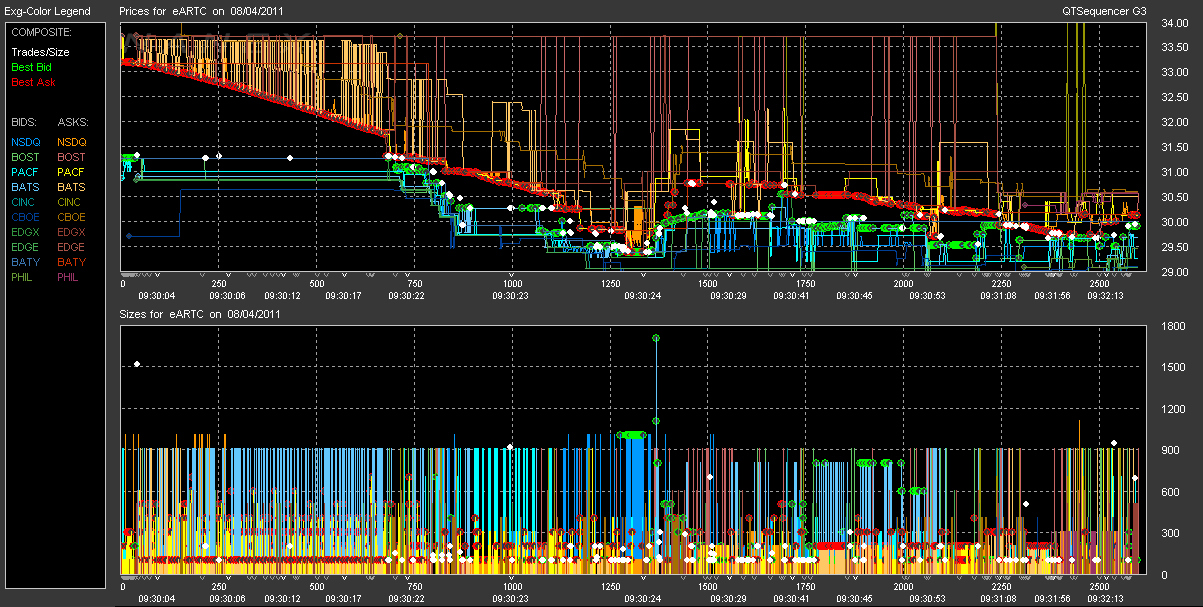Select 09:30:53 under the Sizes chart

(929, 599)
